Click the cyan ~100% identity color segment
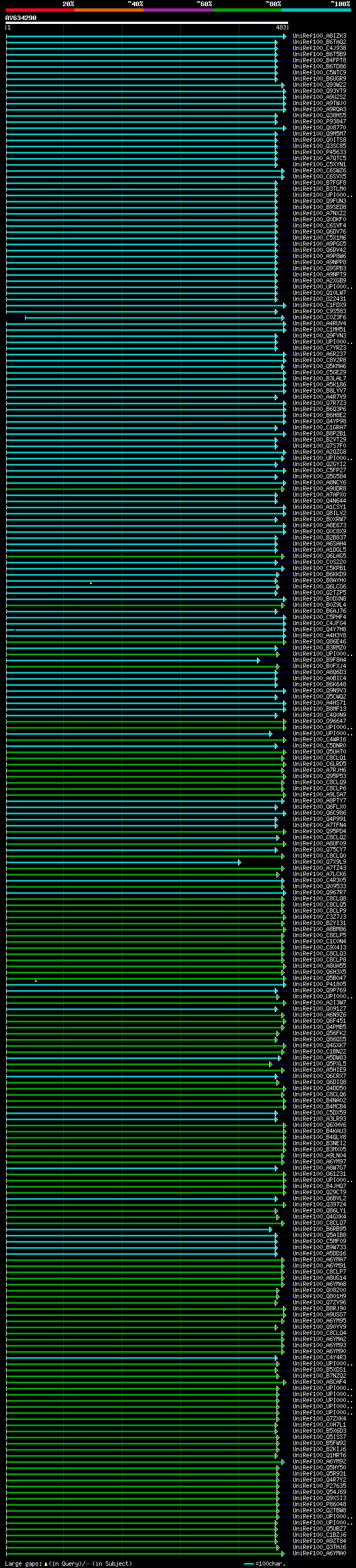This screenshot has width=356, height=1568. click(316, 10)
